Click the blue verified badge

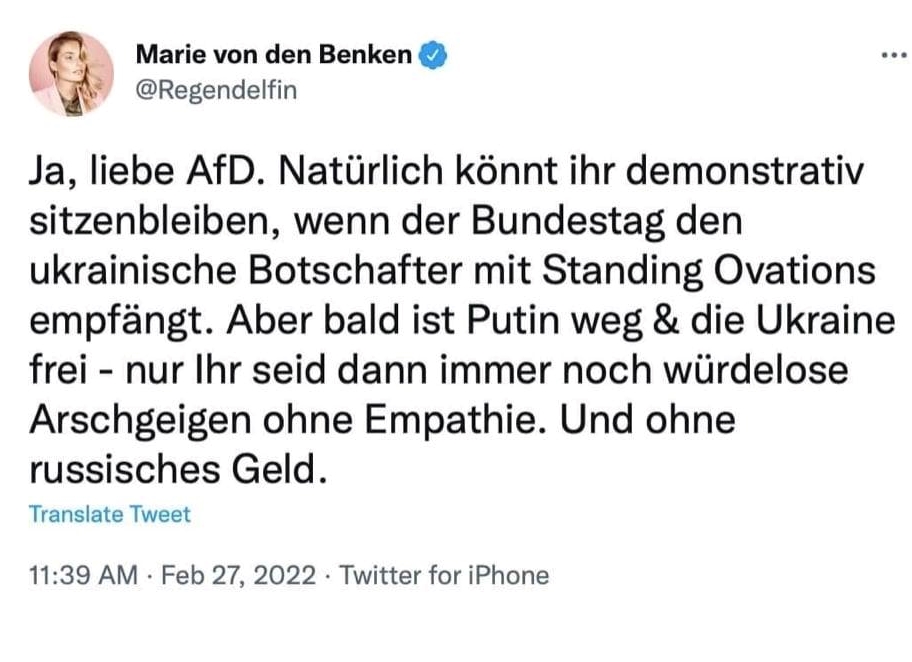432,54
